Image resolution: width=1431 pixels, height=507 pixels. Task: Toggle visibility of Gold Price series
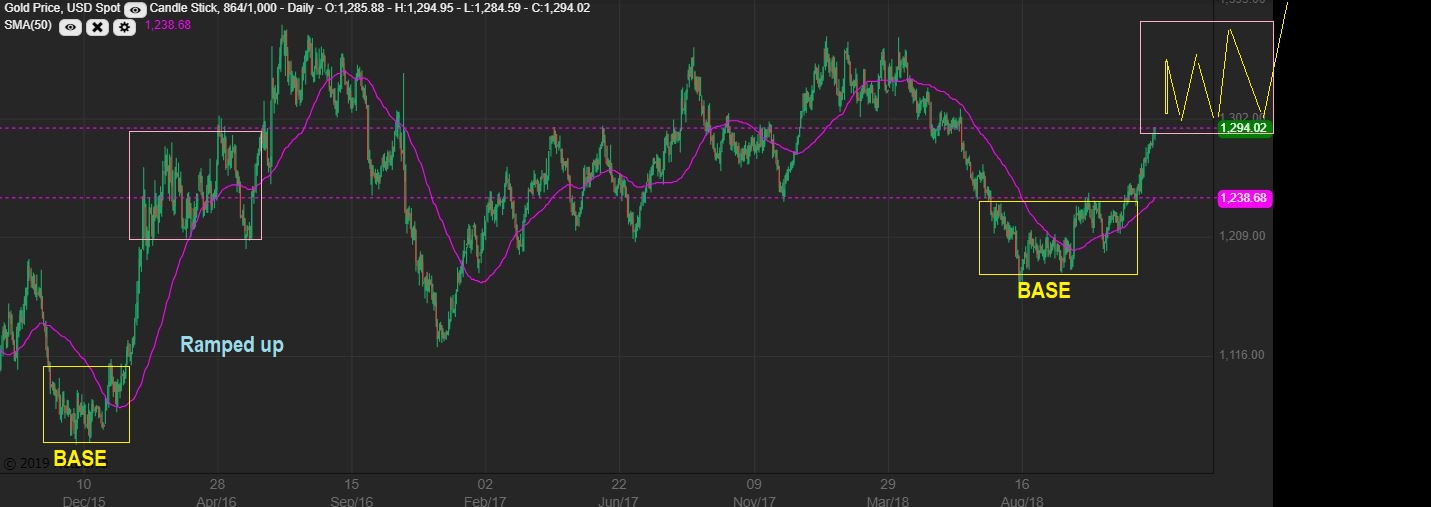pos(135,9)
